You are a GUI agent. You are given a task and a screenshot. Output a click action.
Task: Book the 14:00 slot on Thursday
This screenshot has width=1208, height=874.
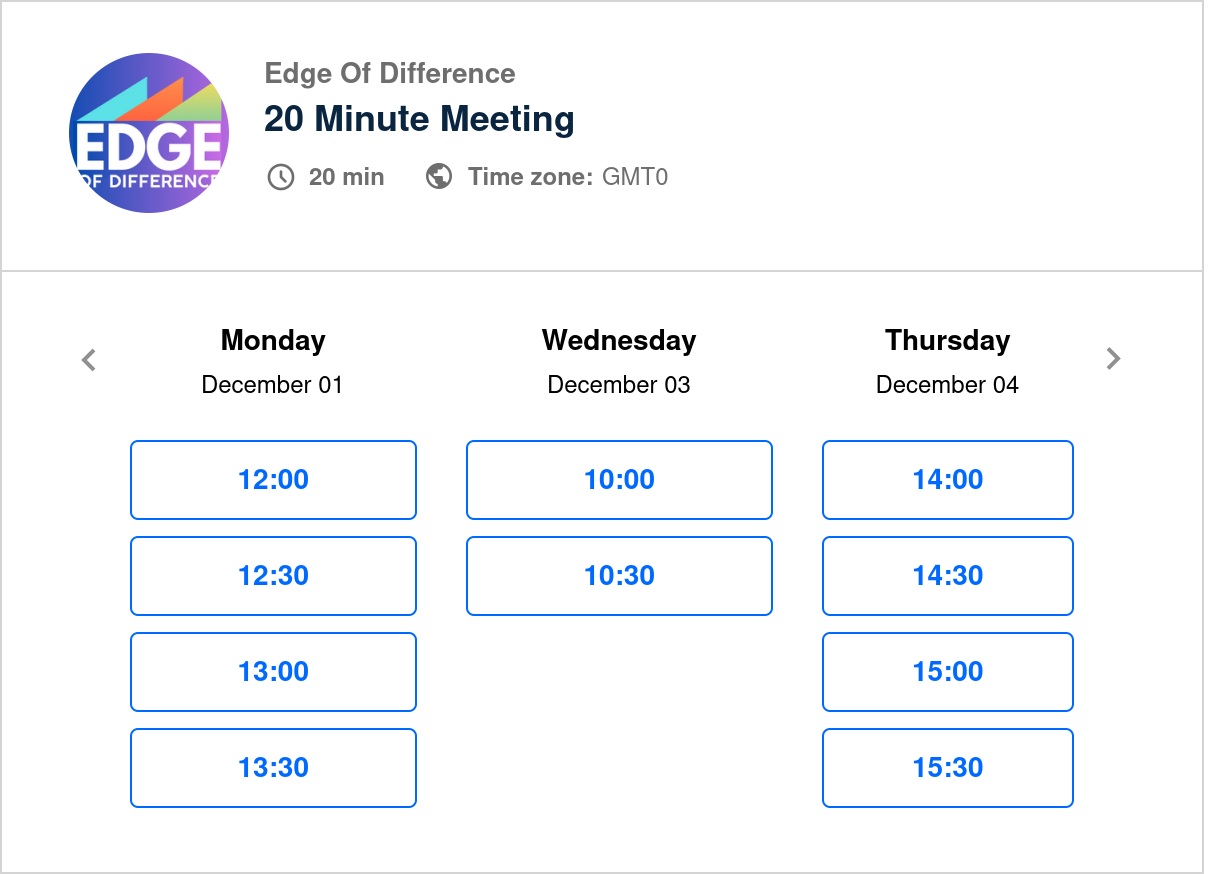(947, 480)
